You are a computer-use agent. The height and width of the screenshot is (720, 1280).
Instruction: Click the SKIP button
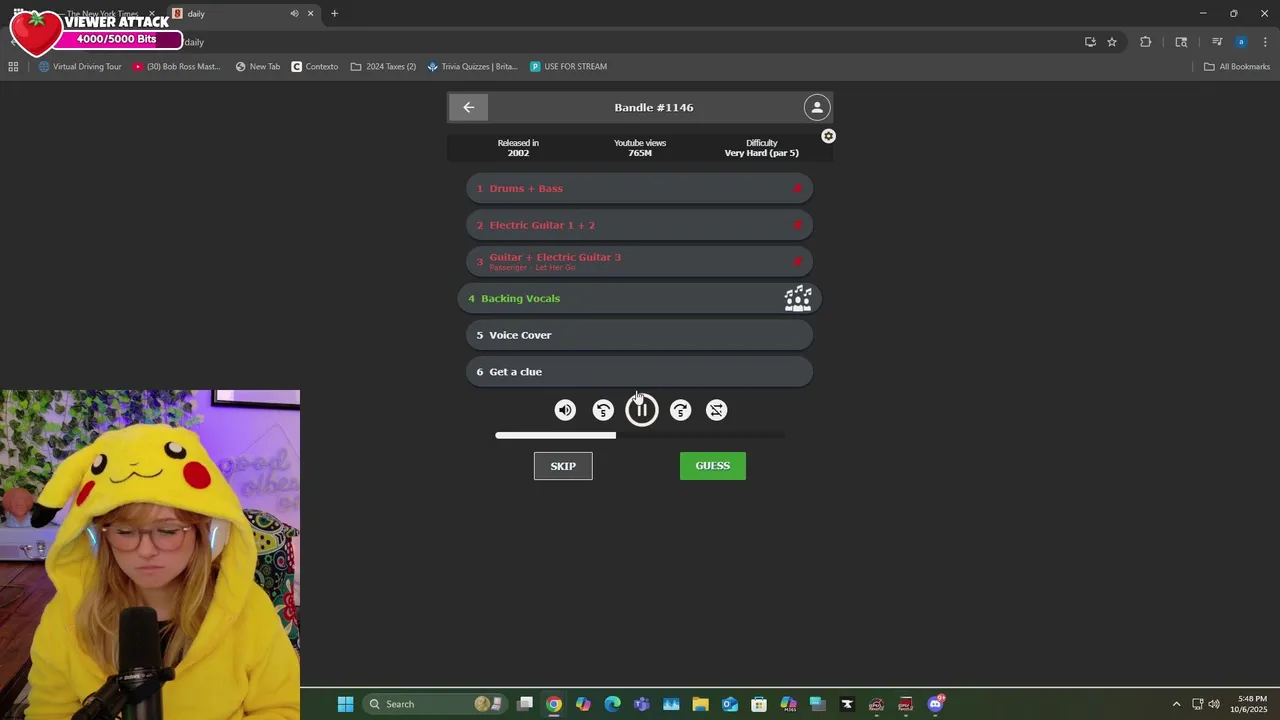point(563,466)
